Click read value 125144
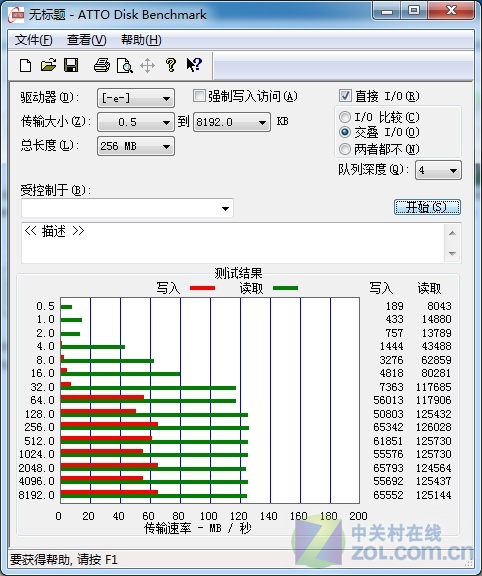Image resolution: width=482 pixels, height=576 pixels. (x=434, y=495)
